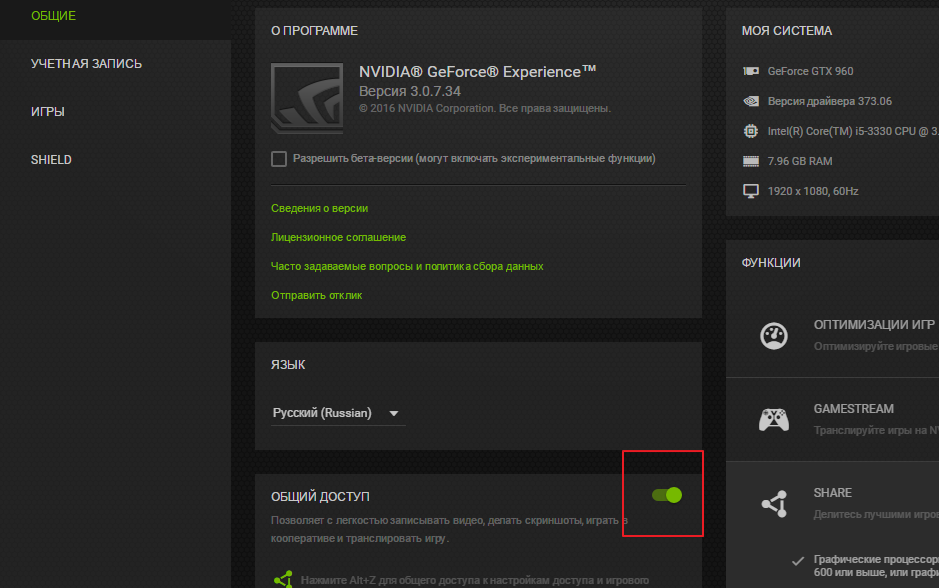Select the ОПТИМИЗАЦИИ ИГР feature row
The height and width of the screenshot is (588, 939).
coord(832,335)
